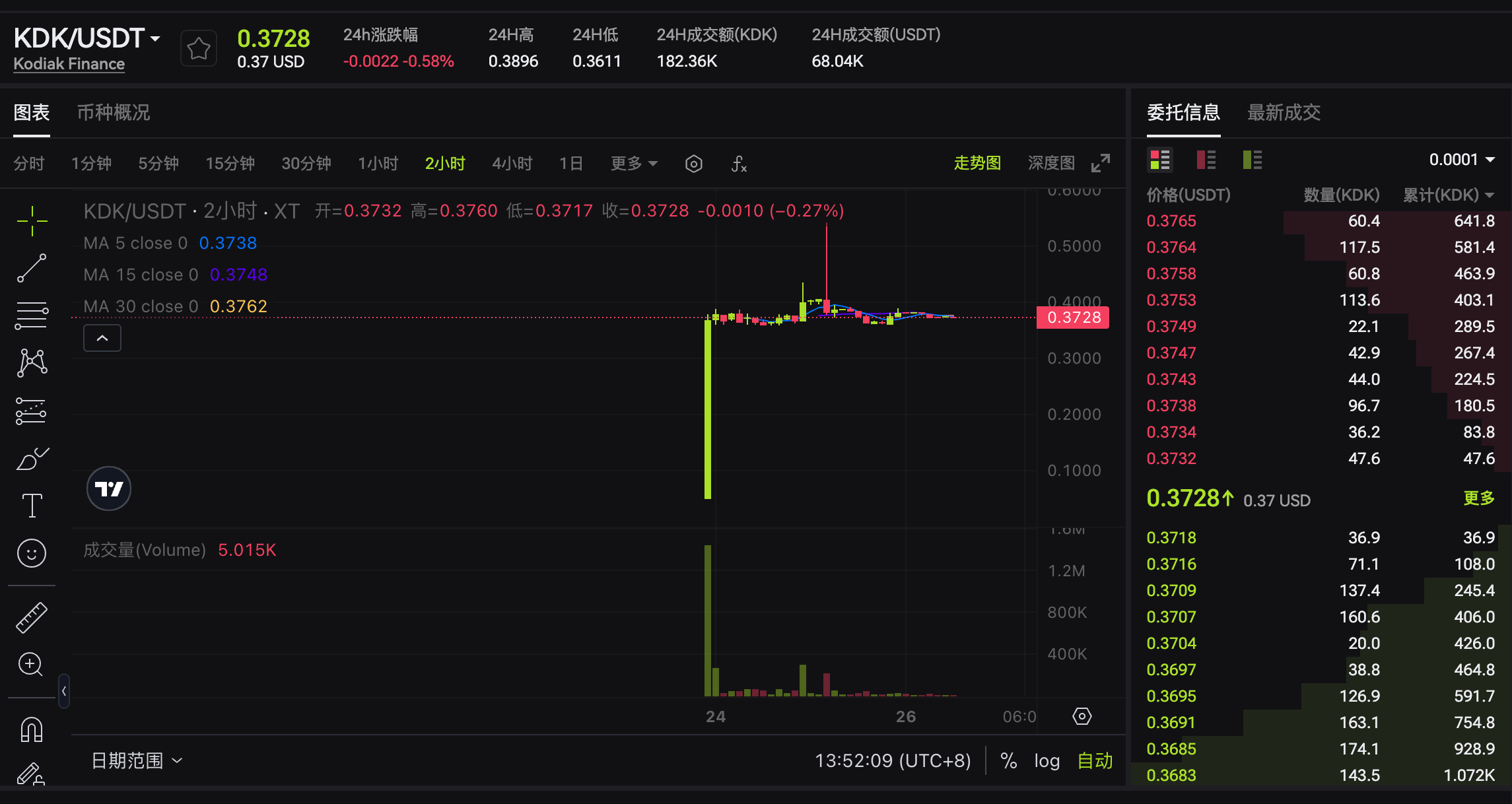Viewport: 1512px width, 804px height.
Task: Switch to the 币种概况 tab
Action: pos(112,113)
